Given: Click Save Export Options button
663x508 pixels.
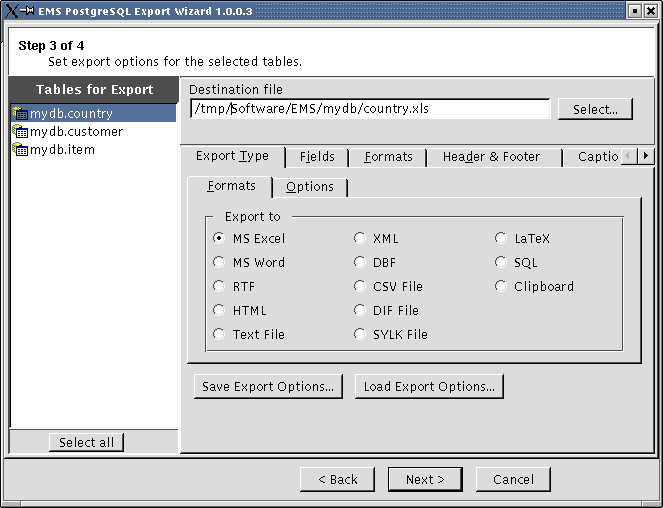Looking at the screenshot, I should [x=268, y=387].
